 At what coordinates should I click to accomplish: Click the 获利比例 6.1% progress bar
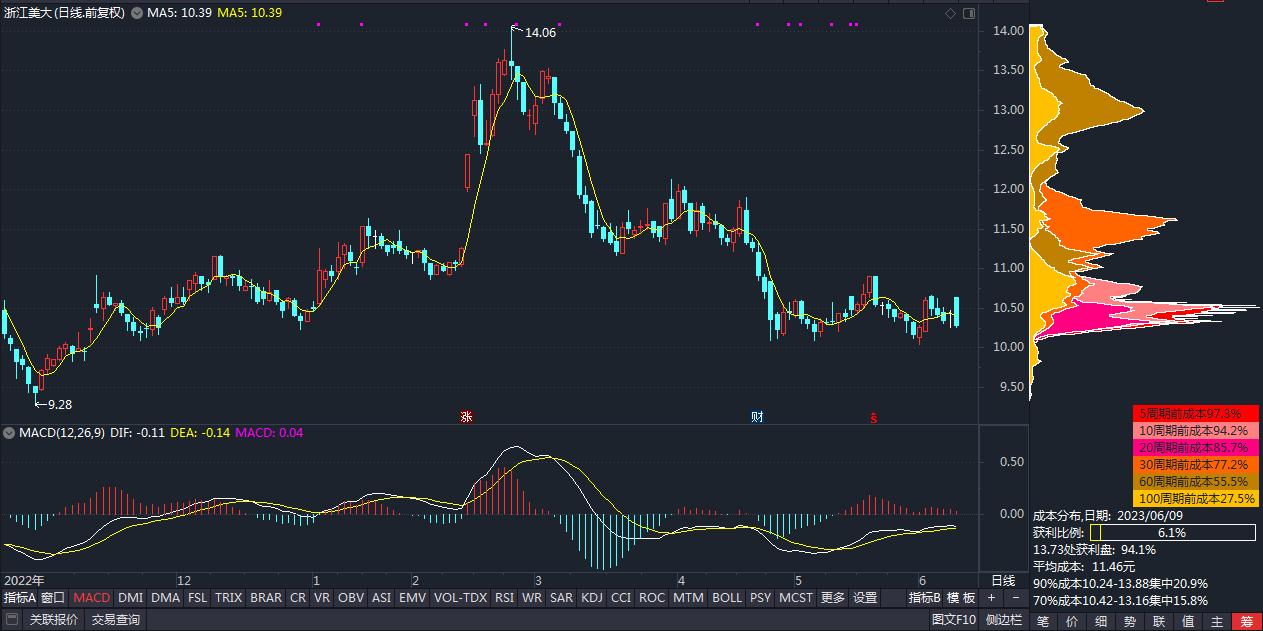[x=1172, y=533]
